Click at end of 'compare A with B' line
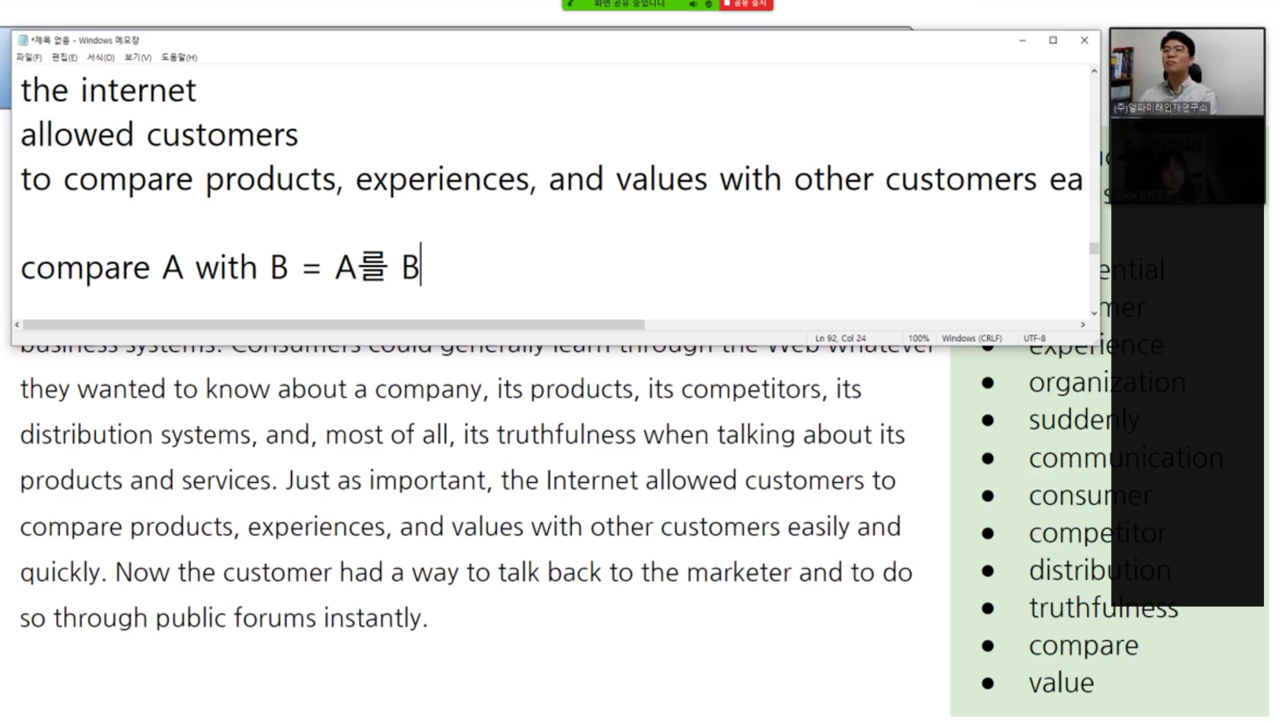The width and height of the screenshot is (1280, 723). (422, 267)
